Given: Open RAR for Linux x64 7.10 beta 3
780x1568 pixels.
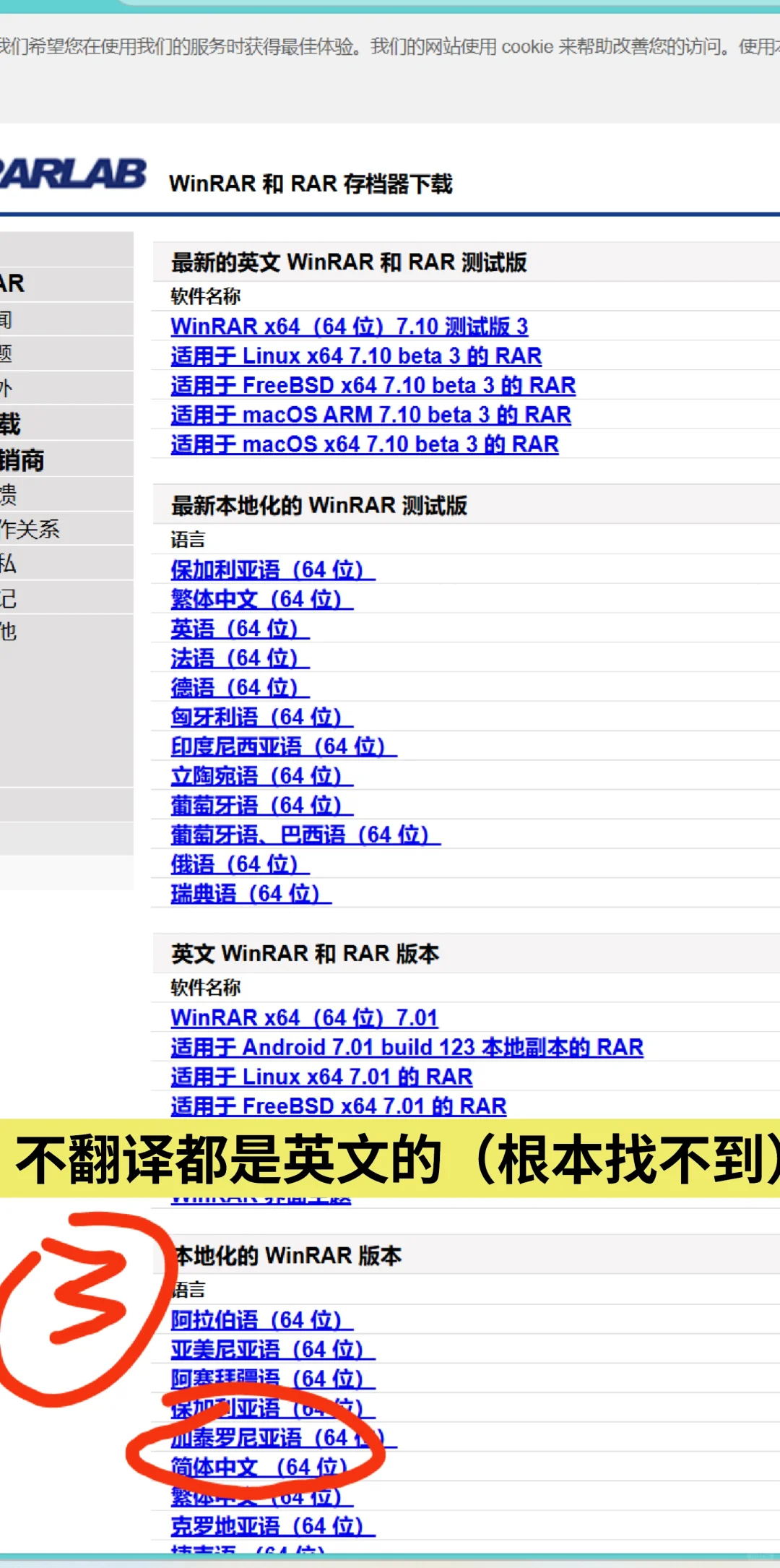Looking at the screenshot, I should 356,356.
